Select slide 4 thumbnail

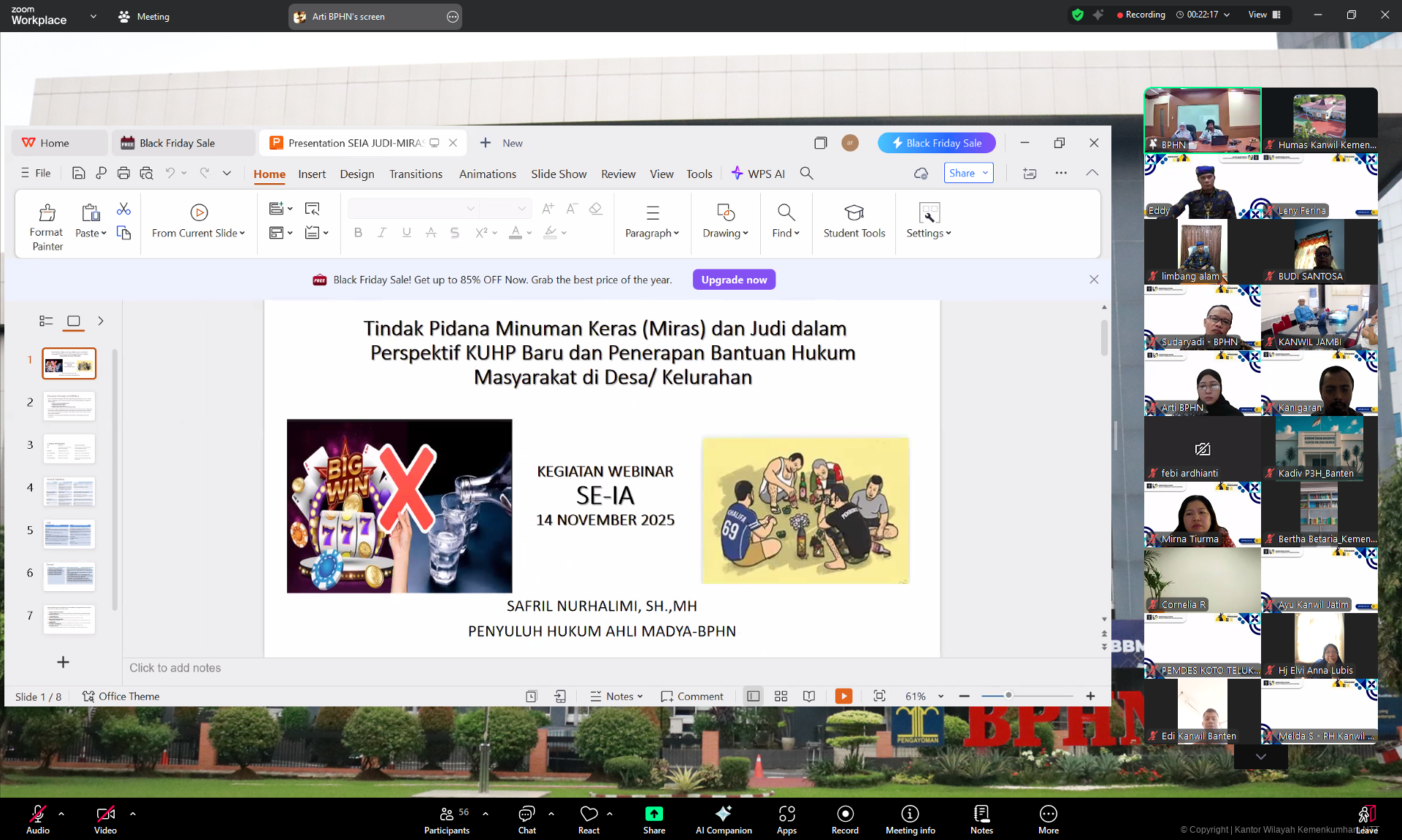[69, 492]
